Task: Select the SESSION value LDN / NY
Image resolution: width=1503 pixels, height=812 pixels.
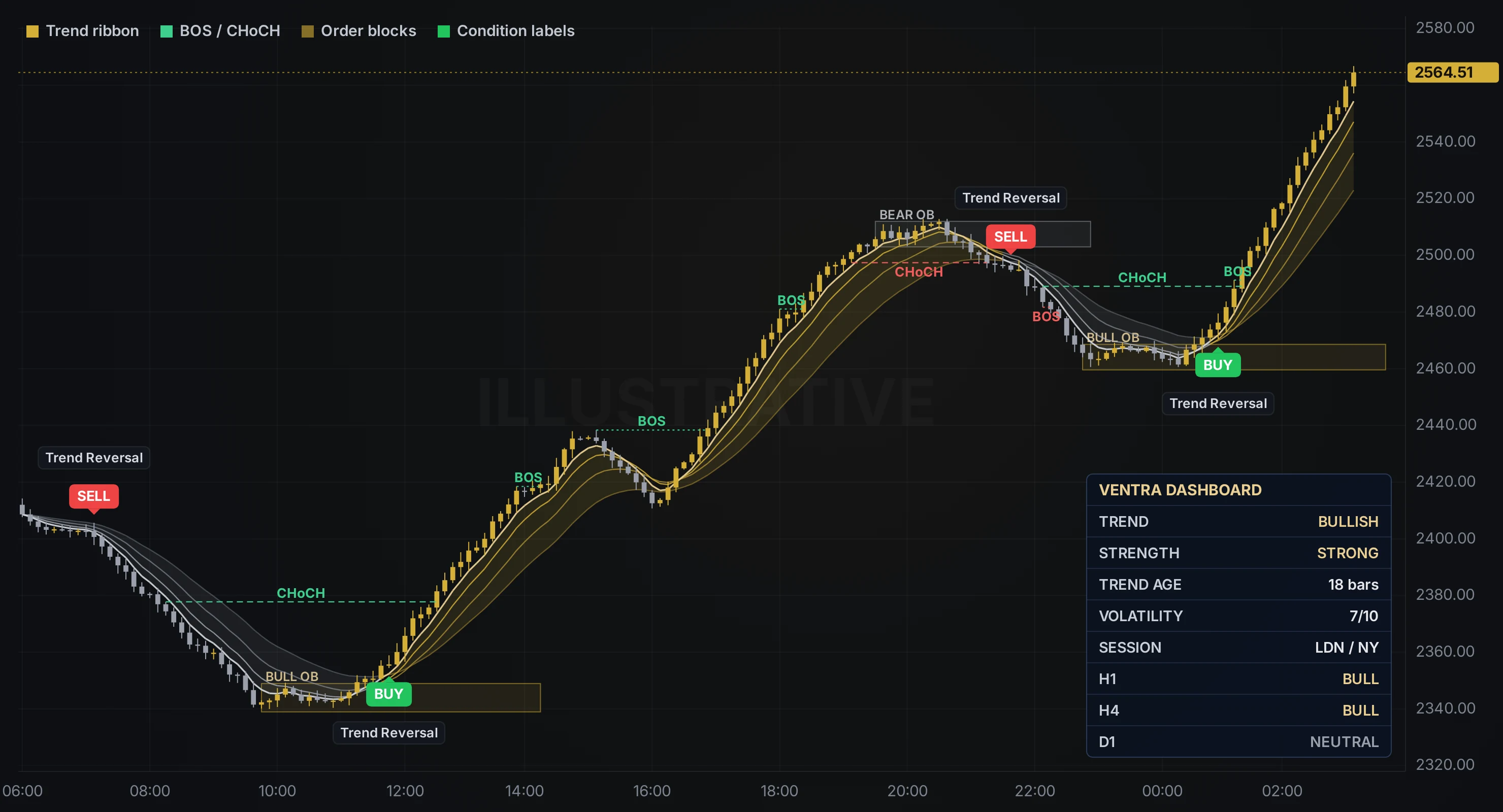Action: tap(1347, 648)
